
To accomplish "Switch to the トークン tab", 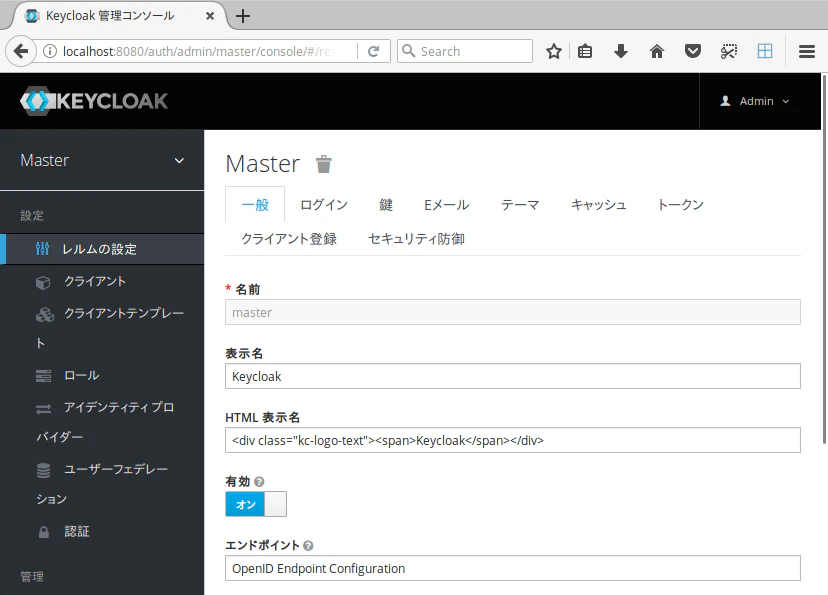I will tap(681, 204).
